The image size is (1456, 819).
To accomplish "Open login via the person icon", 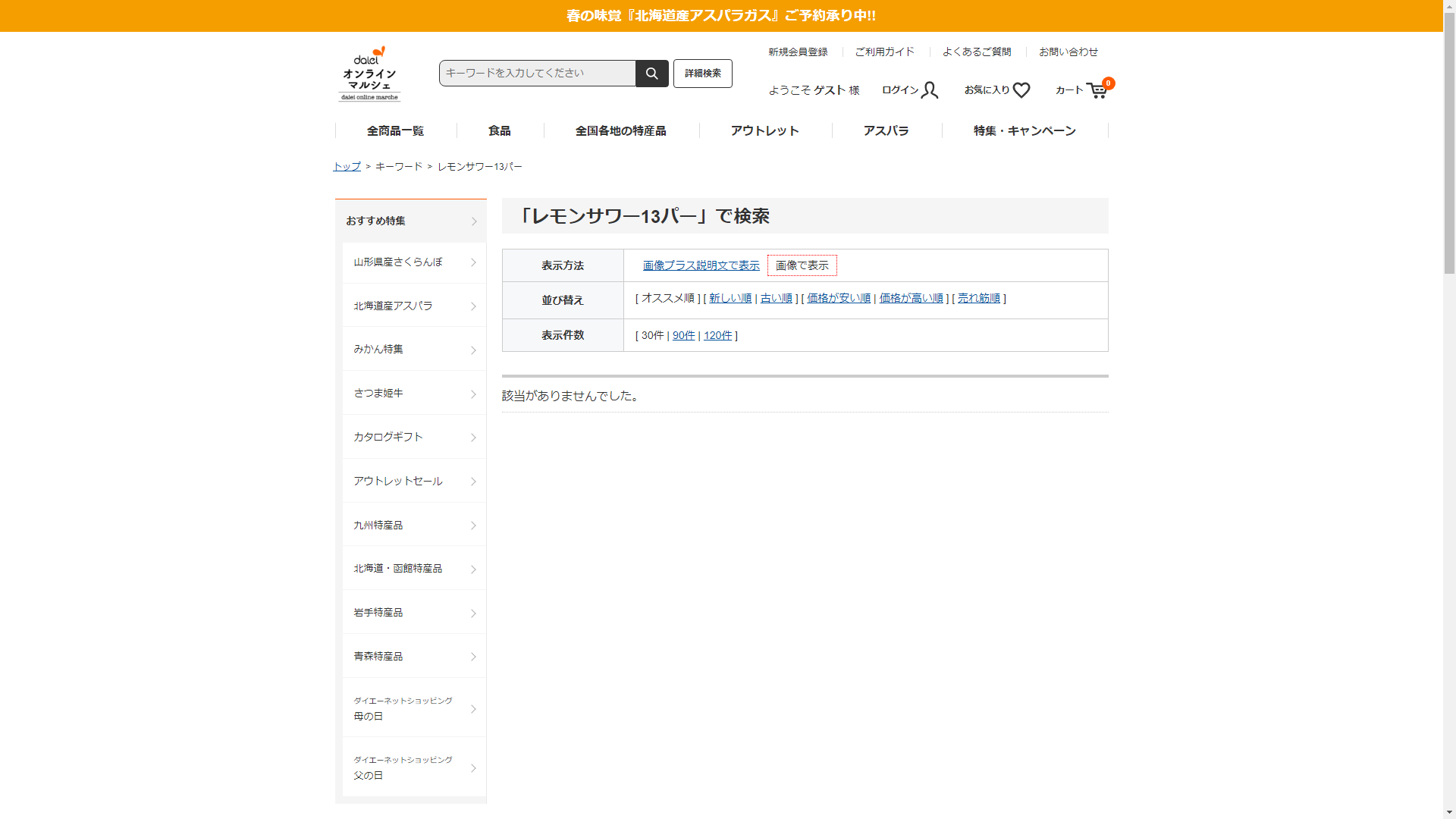I will click(930, 90).
